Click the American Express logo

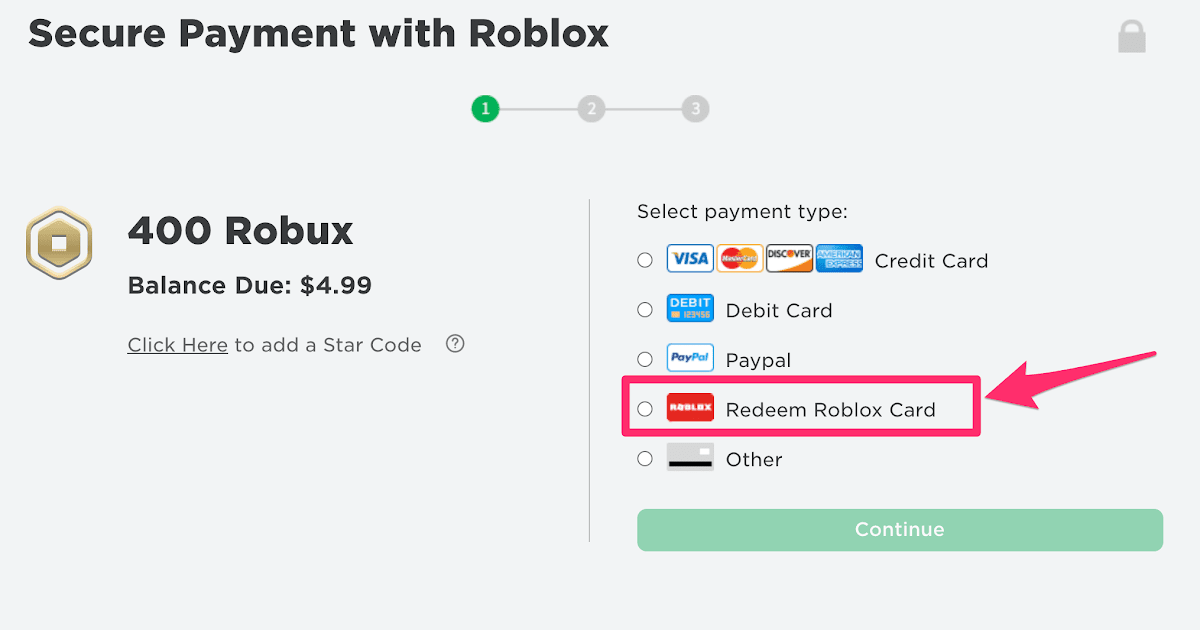(x=839, y=259)
